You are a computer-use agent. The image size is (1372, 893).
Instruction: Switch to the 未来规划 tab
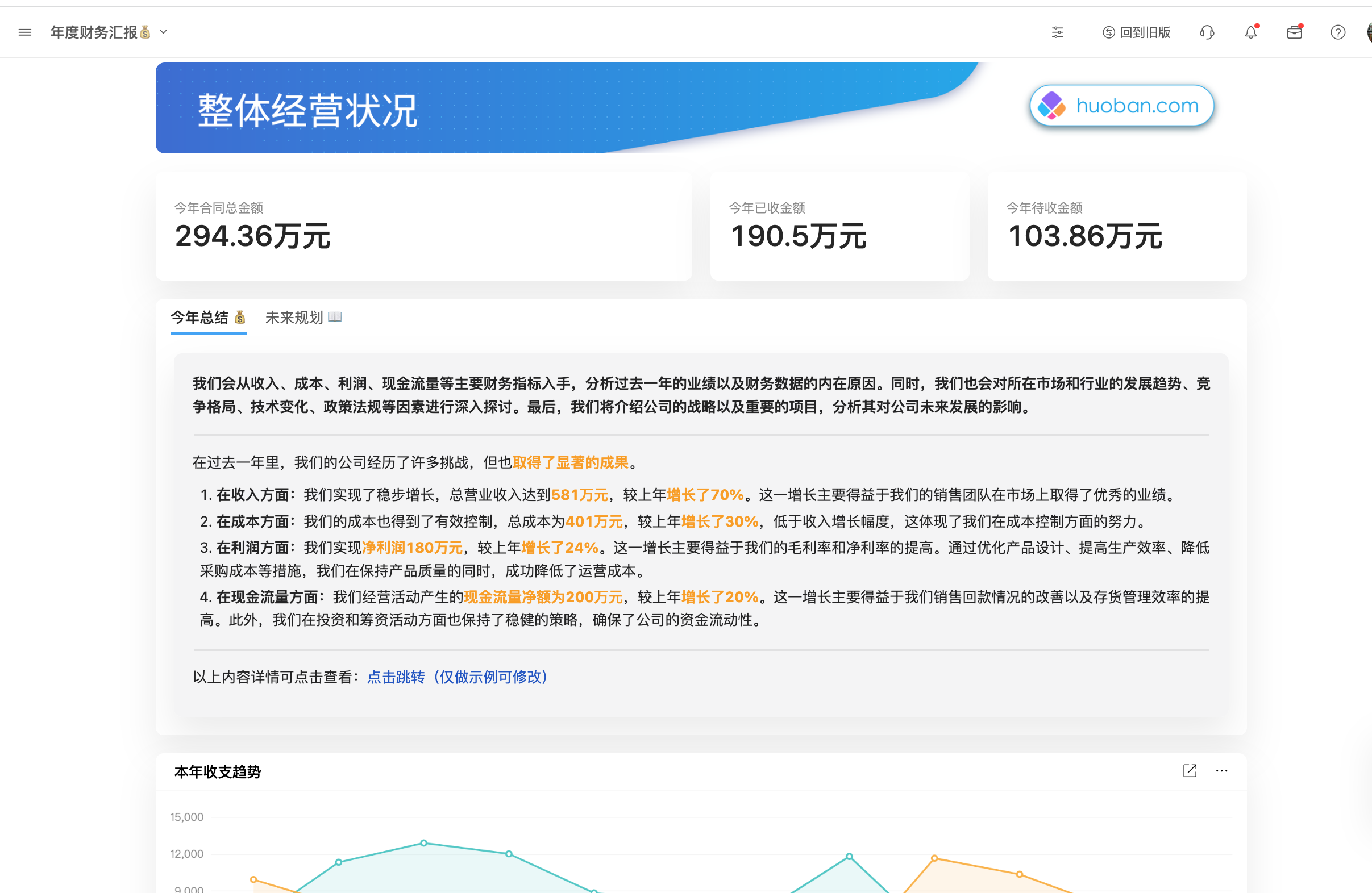point(303,318)
